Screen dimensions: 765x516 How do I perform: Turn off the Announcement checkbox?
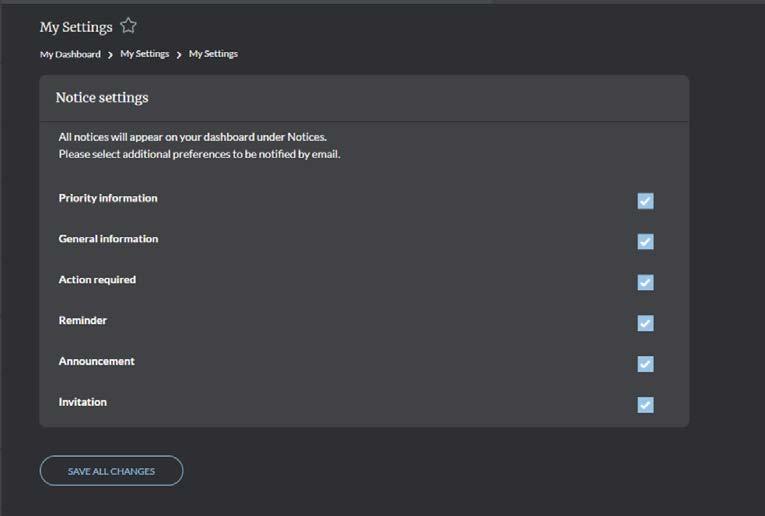(645, 364)
